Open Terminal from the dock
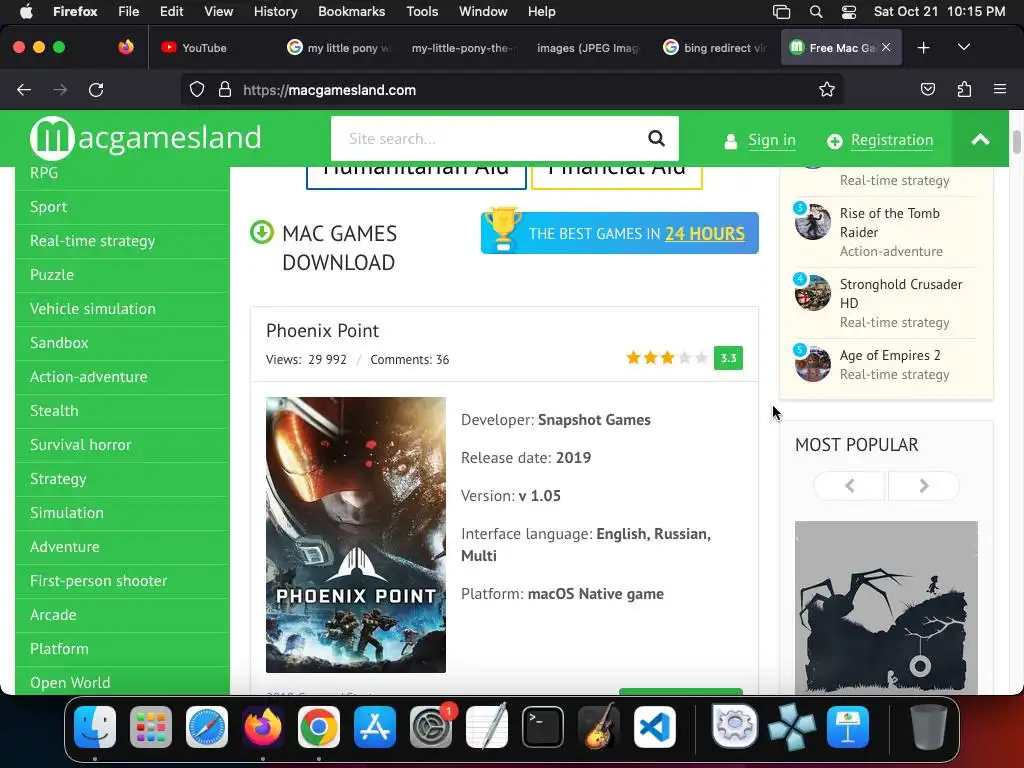The width and height of the screenshot is (1024, 768). tap(543, 727)
